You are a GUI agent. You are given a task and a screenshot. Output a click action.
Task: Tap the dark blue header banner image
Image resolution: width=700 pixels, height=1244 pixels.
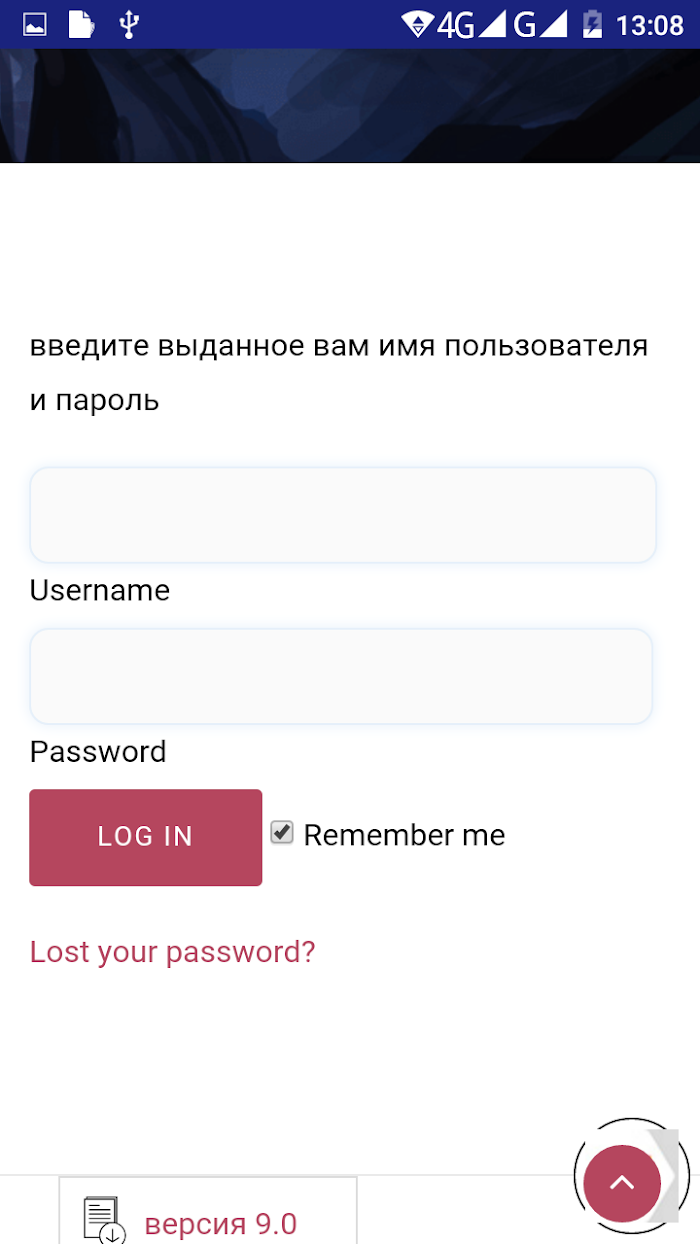(350, 105)
